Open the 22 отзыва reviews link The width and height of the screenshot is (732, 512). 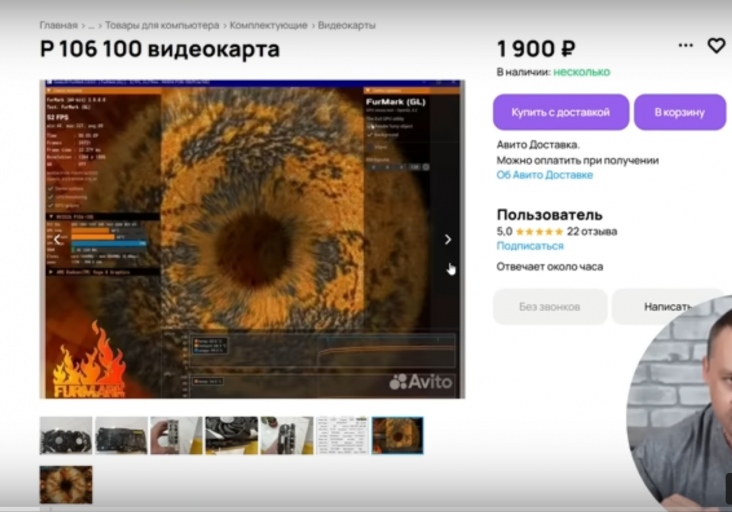click(x=592, y=231)
